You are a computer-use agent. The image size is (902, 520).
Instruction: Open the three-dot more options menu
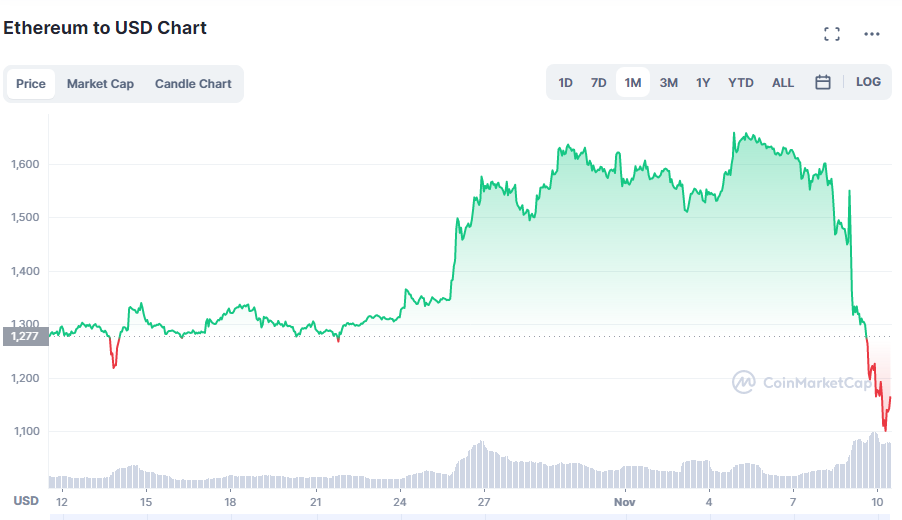872,34
